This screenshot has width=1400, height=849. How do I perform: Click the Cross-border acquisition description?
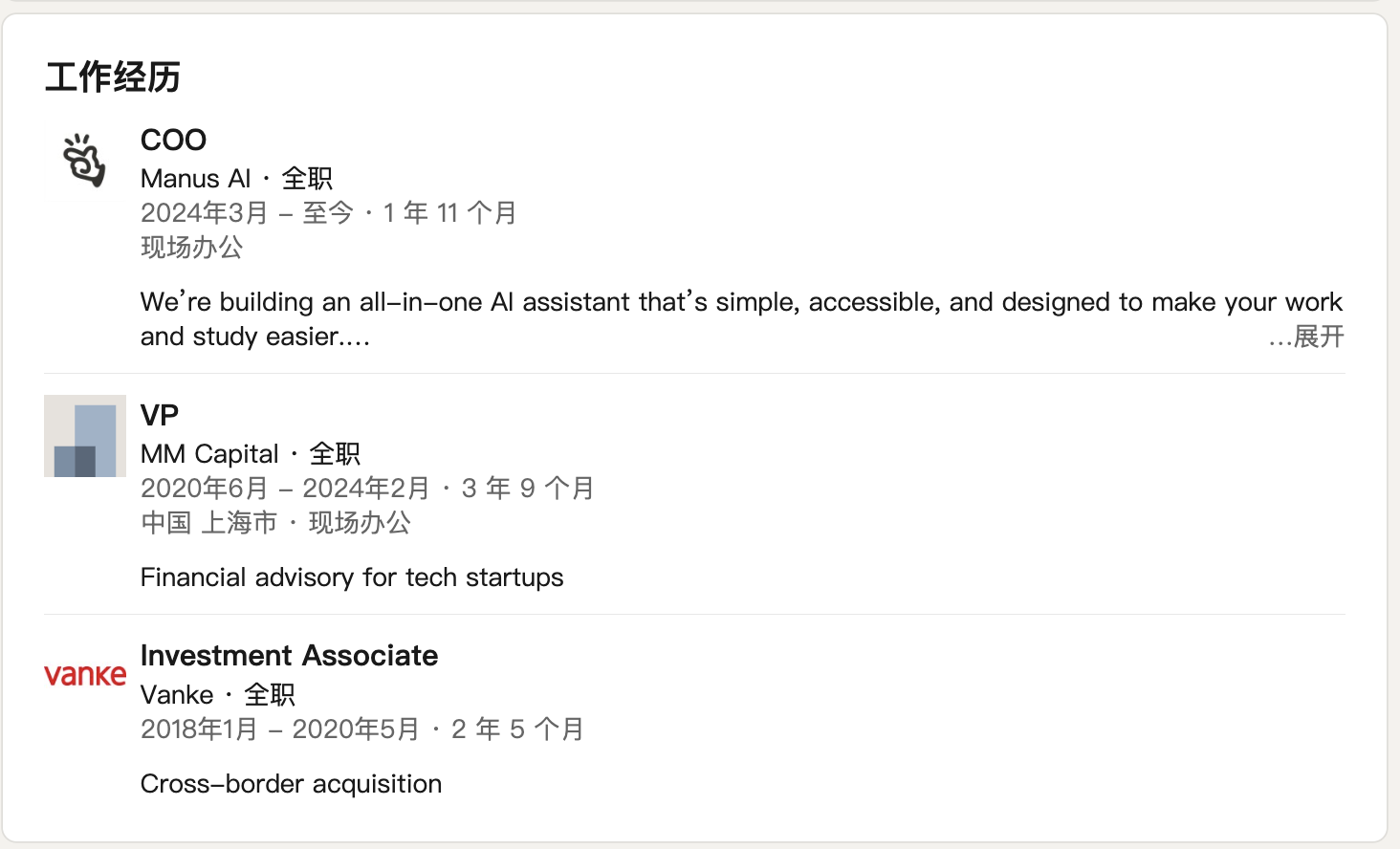pyautogui.click(x=291, y=784)
